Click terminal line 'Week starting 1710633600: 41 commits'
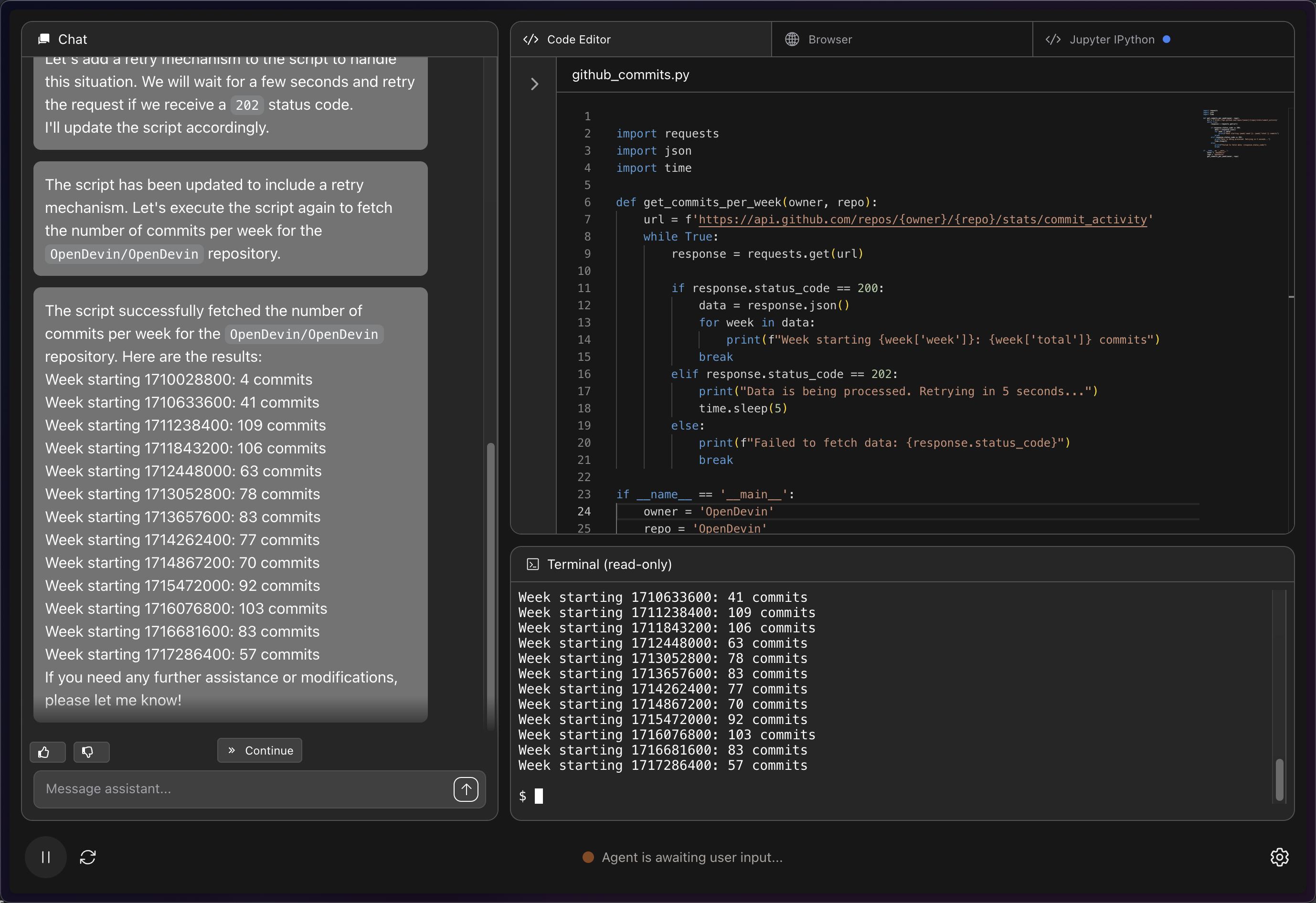The width and height of the screenshot is (1316, 903). 663,598
